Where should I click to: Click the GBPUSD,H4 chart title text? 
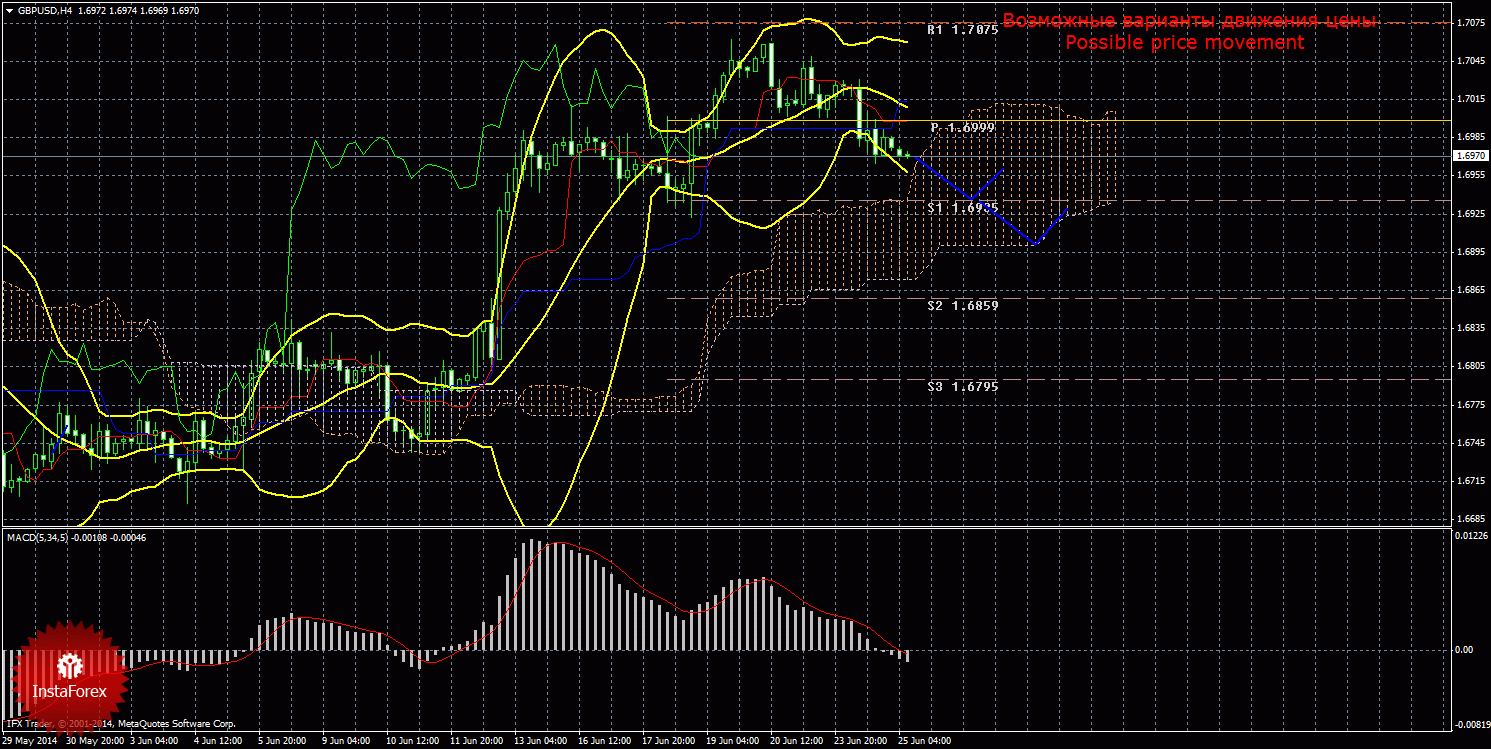click(x=43, y=9)
